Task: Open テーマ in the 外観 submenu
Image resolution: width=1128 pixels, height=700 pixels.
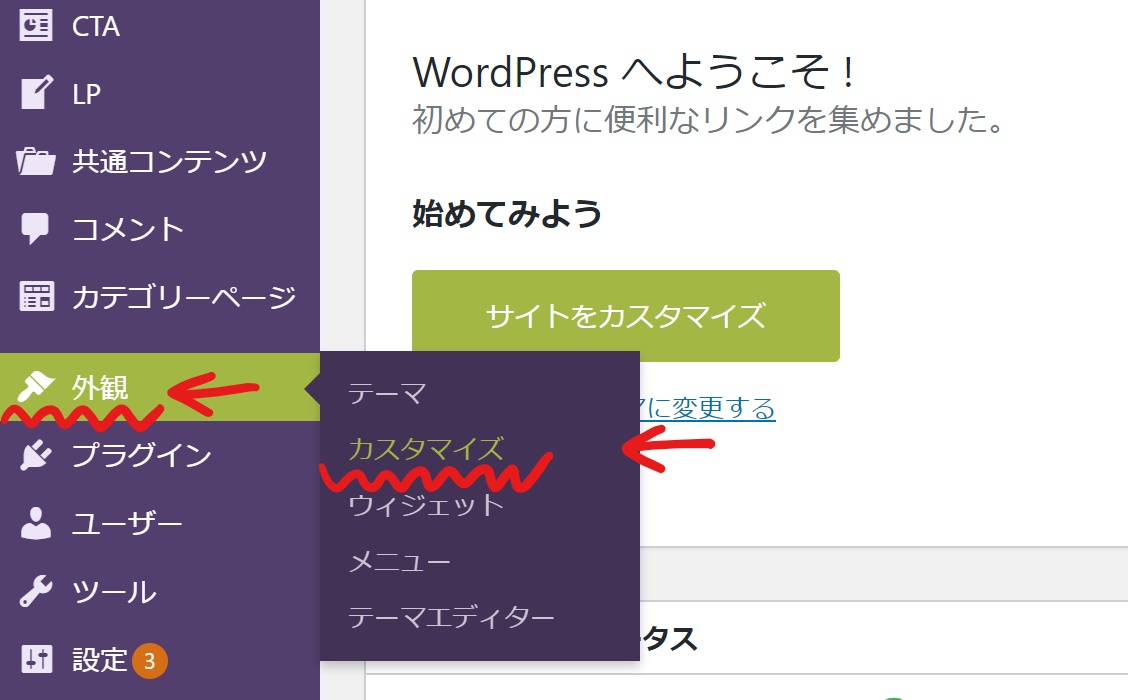Action: pos(387,394)
